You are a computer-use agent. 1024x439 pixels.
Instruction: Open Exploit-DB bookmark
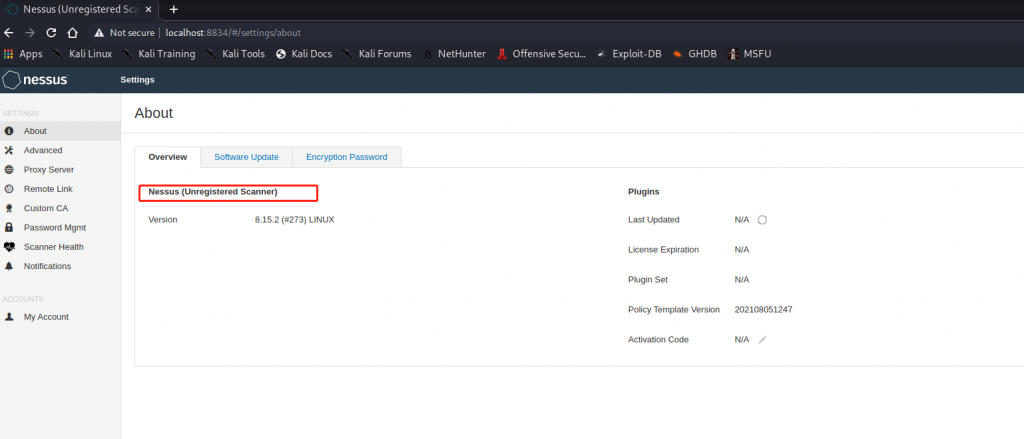pyautogui.click(x=629, y=54)
